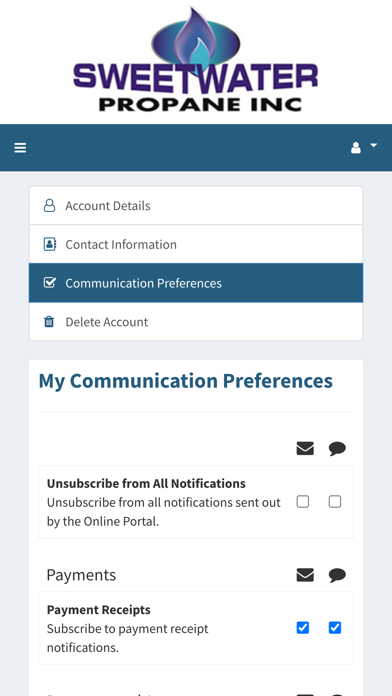The width and height of the screenshot is (392, 696).
Task: Click the user profile icon
Action: tap(356, 148)
